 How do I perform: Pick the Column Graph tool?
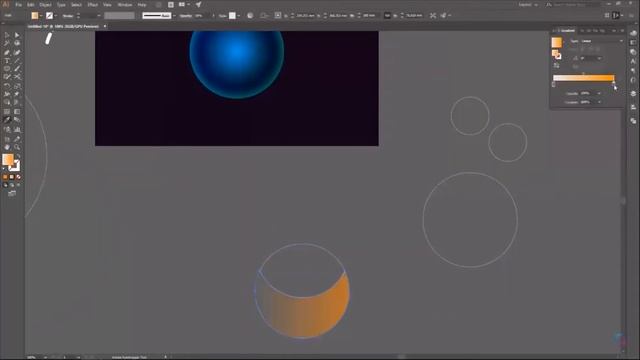(17, 129)
